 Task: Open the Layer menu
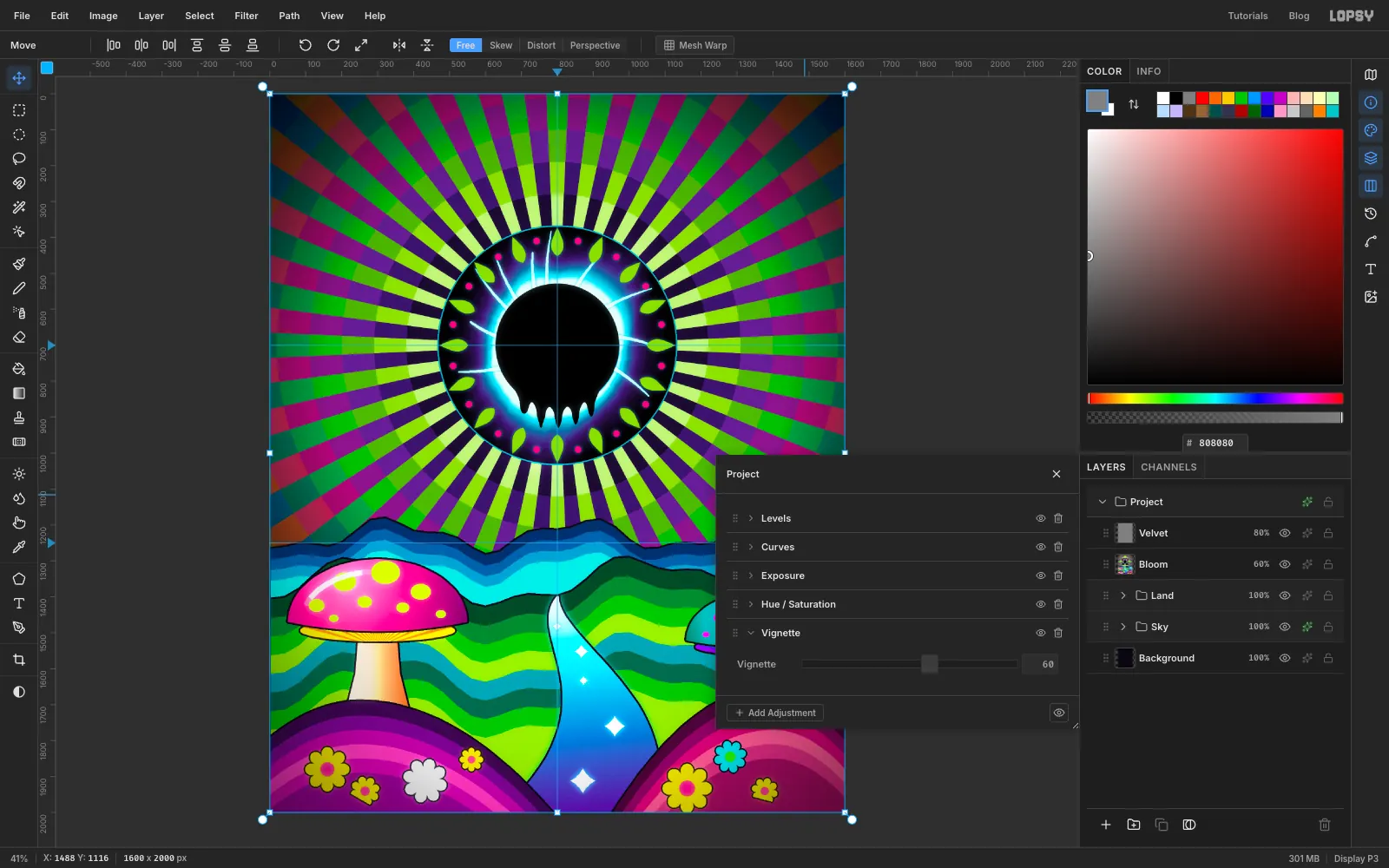[x=151, y=16]
